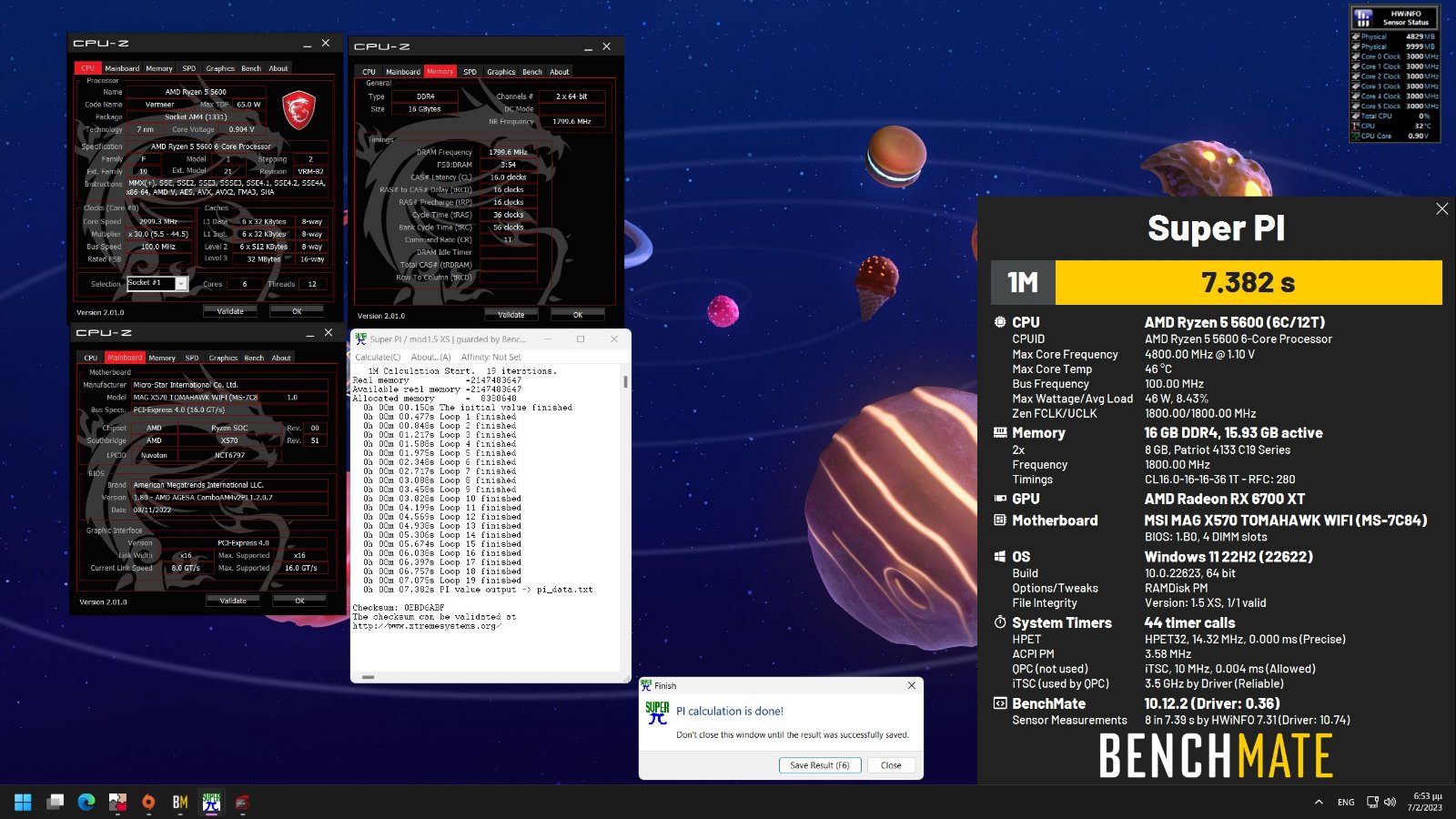Launch Microsoft Edge from the taskbar
The image size is (1456, 819).
(x=86, y=802)
